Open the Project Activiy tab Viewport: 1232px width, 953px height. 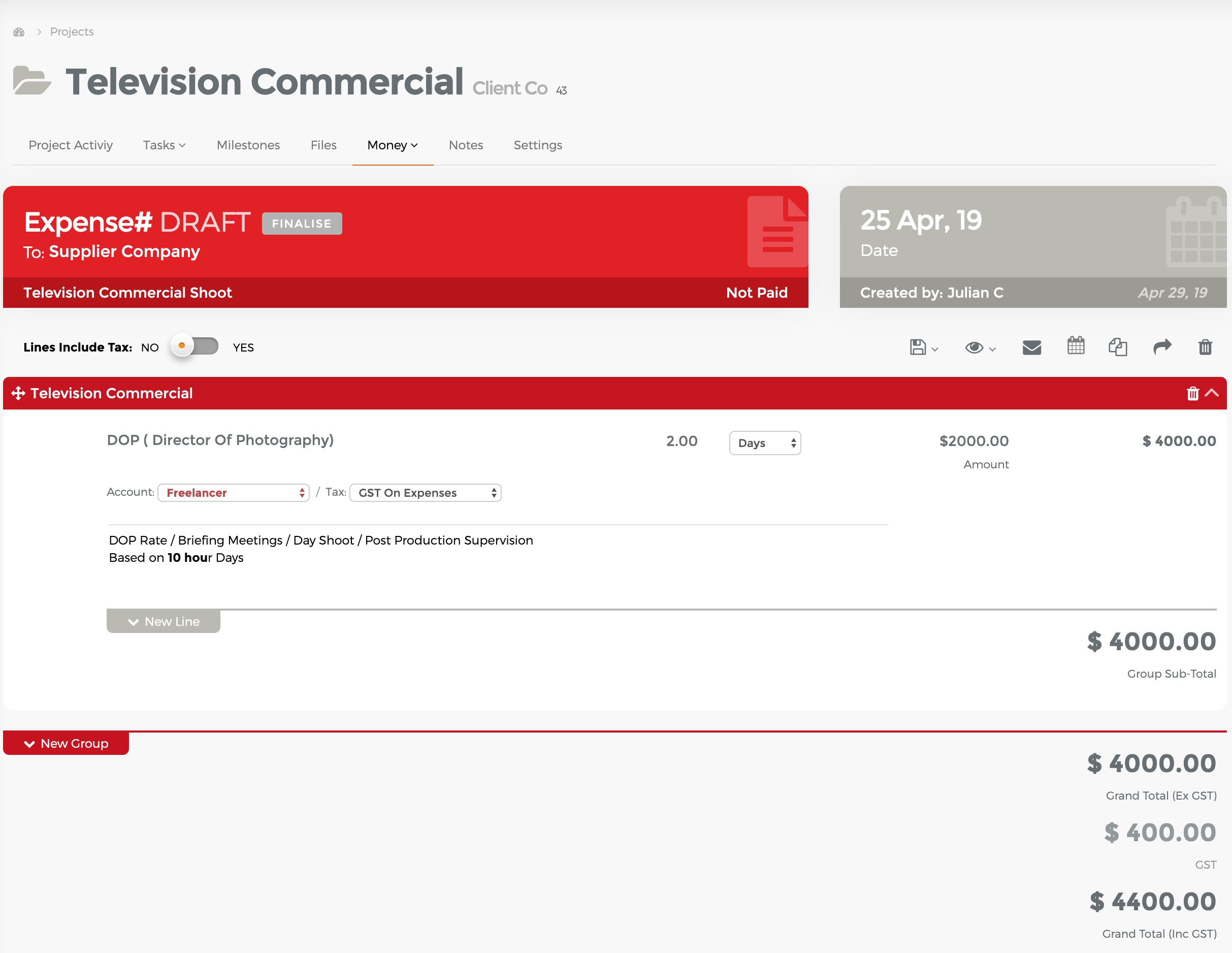(x=71, y=145)
